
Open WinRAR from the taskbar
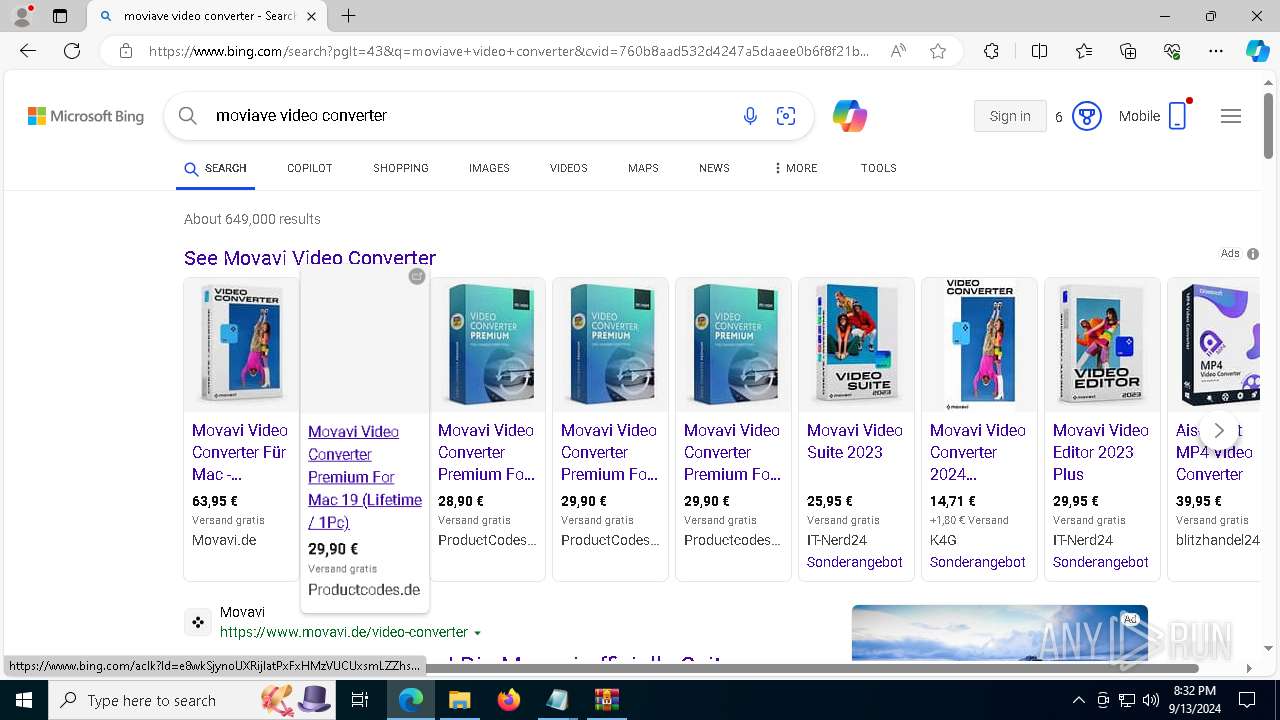click(x=606, y=700)
